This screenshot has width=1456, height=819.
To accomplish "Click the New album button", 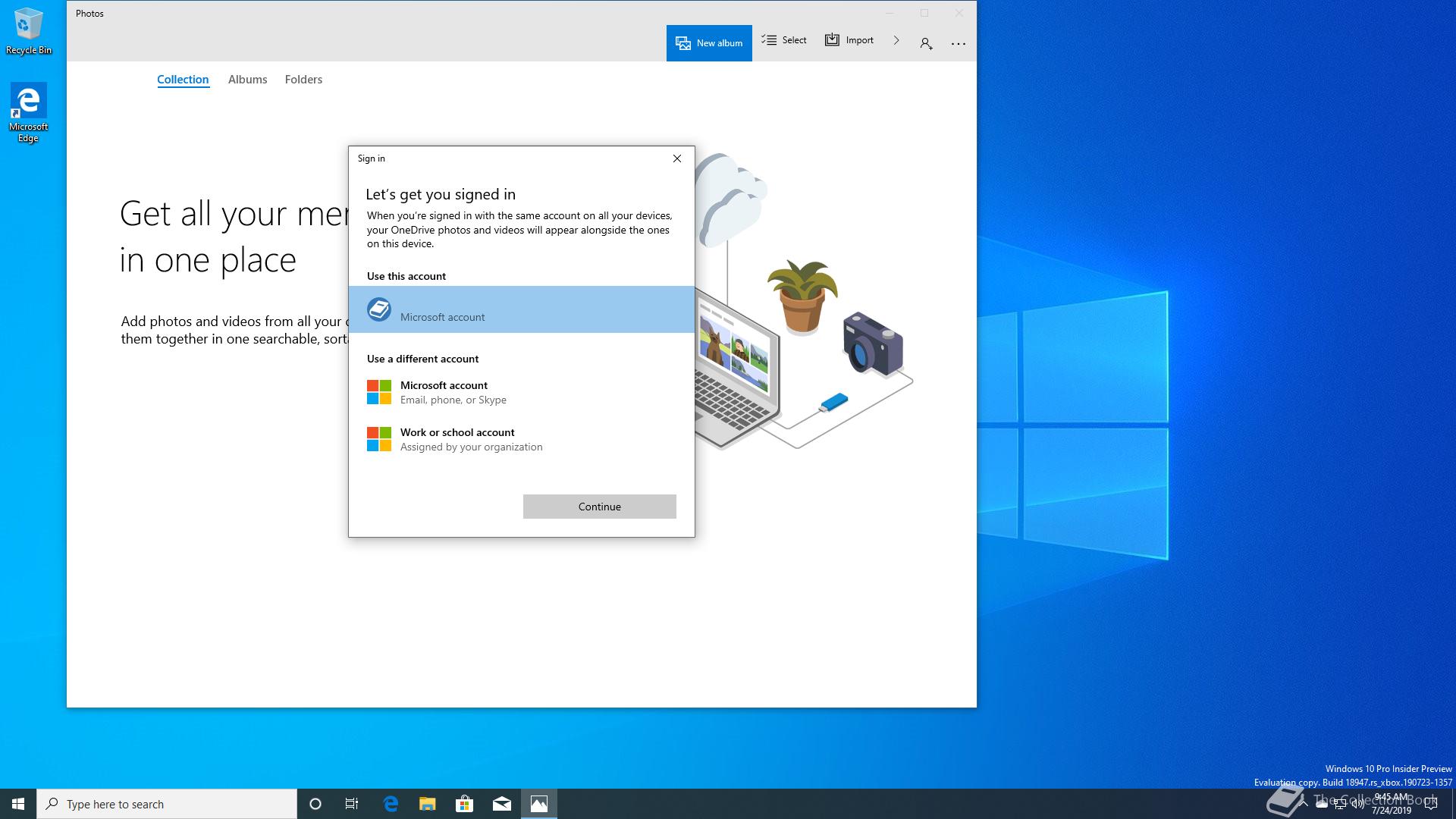I will (x=709, y=43).
